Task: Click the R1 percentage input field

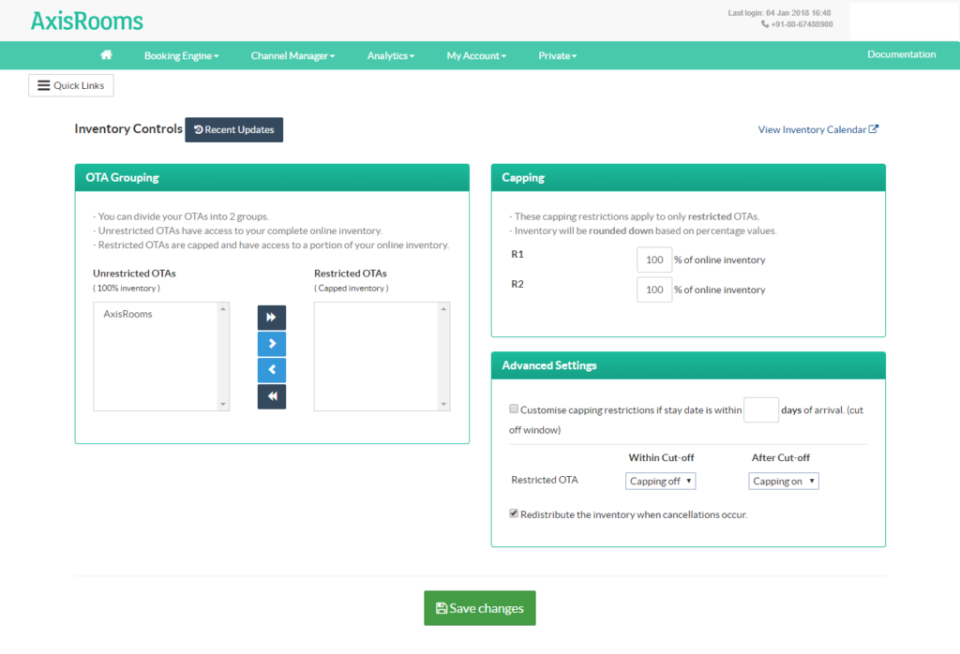Action: (x=654, y=260)
